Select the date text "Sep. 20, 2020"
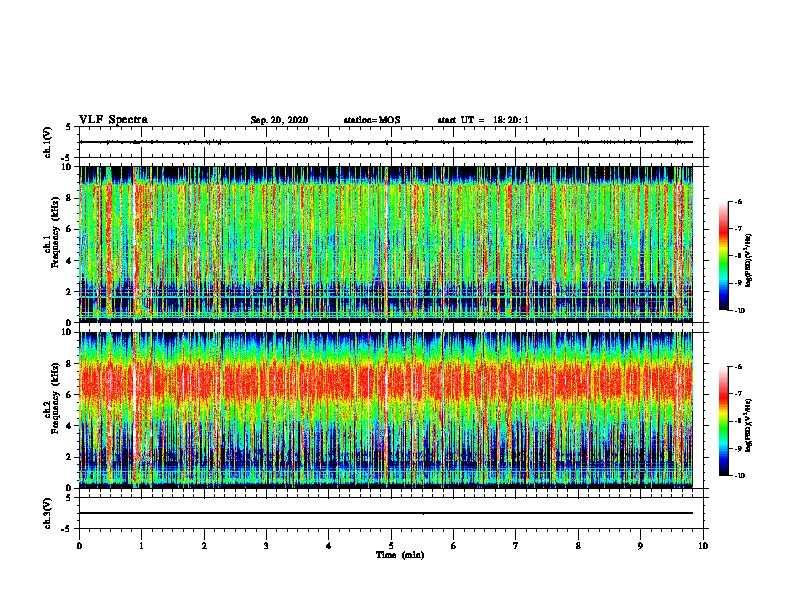792x612 pixels. point(279,120)
